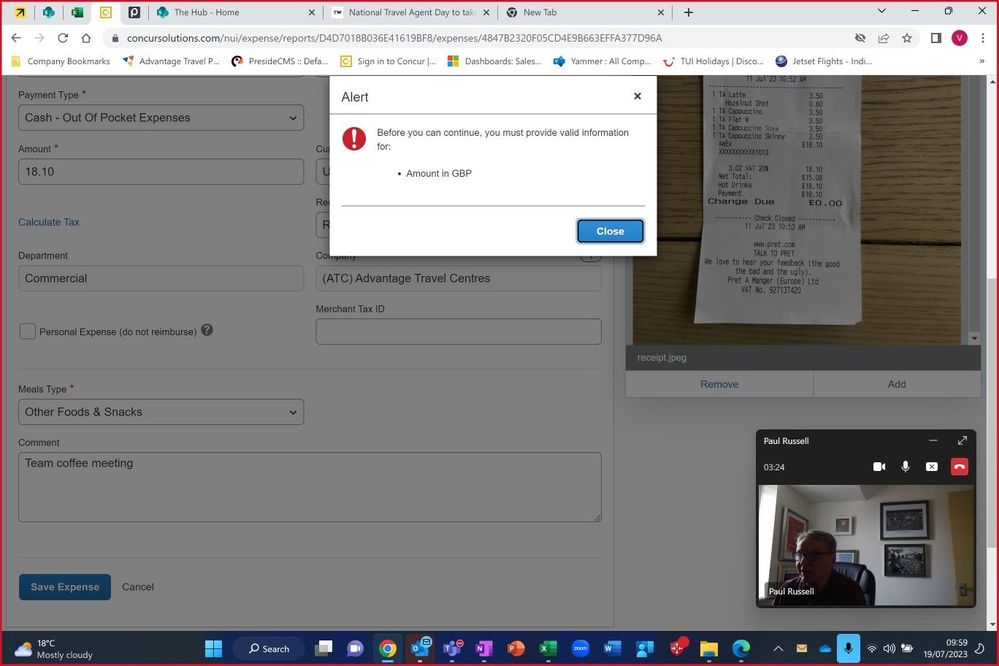The width and height of the screenshot is (999, 666).
Task: Open the TUI Holidays bookmark
Action: [714, 61]
